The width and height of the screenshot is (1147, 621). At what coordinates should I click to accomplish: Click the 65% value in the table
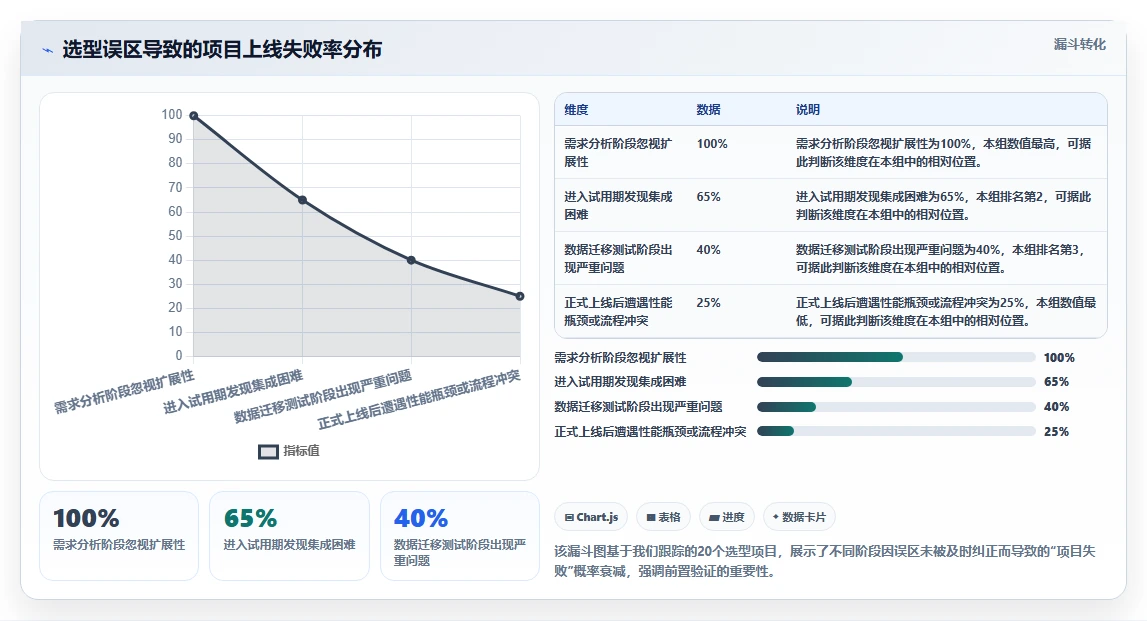click(708, 197)
